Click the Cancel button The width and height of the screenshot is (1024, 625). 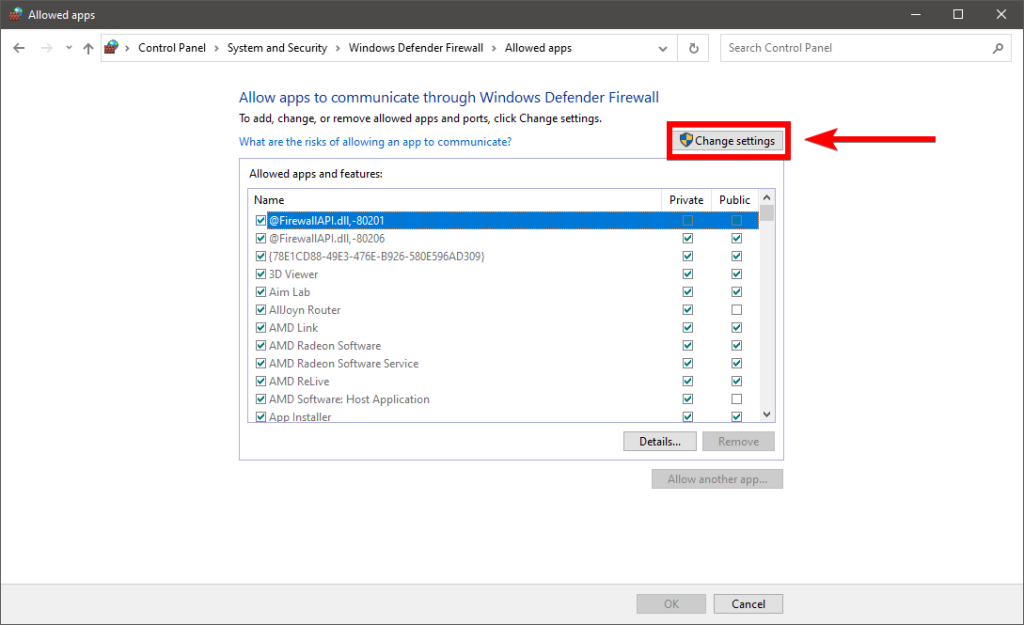pyautogui.click(x=748, y=604)
